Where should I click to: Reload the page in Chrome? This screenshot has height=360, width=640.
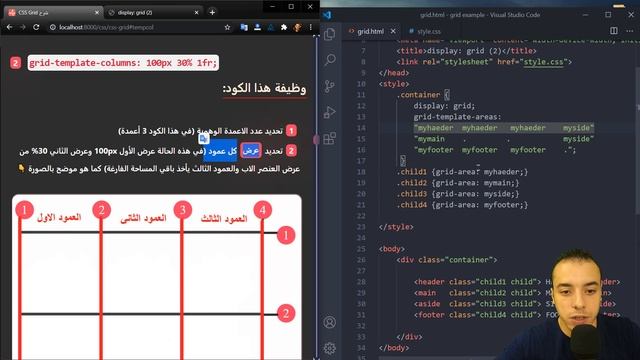pos(36,27)
